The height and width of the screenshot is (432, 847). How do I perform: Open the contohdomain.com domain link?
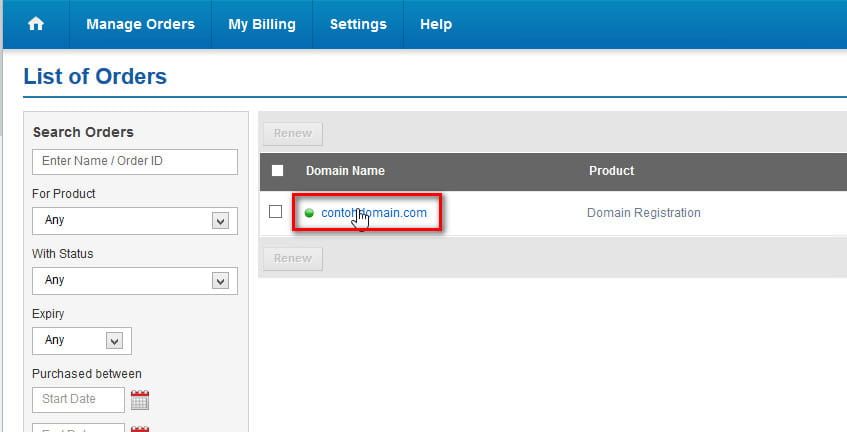point(374,213)
